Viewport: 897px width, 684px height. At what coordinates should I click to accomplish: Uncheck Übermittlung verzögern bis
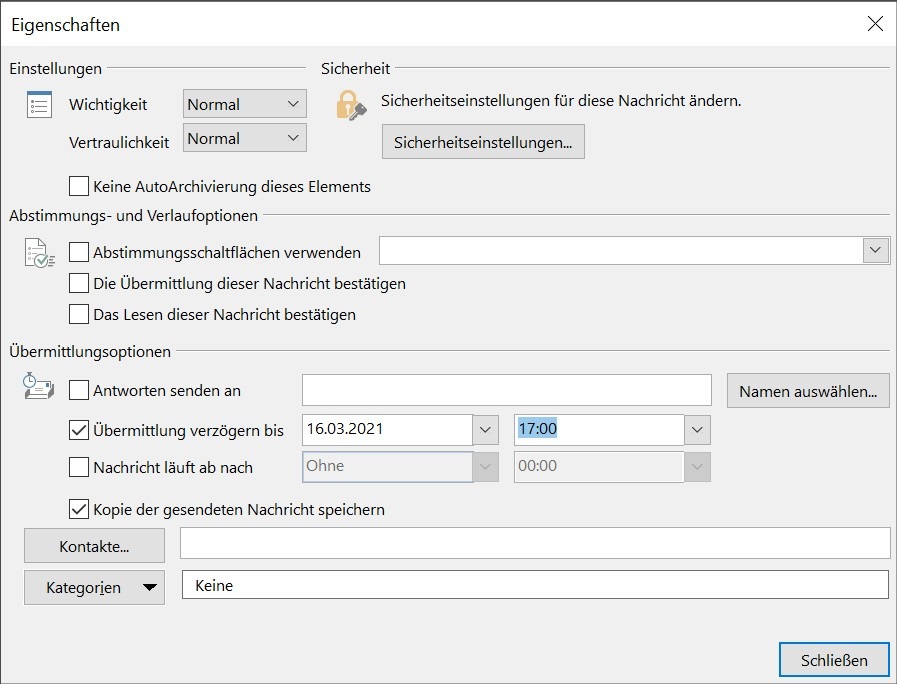click(x=77, y=429)
